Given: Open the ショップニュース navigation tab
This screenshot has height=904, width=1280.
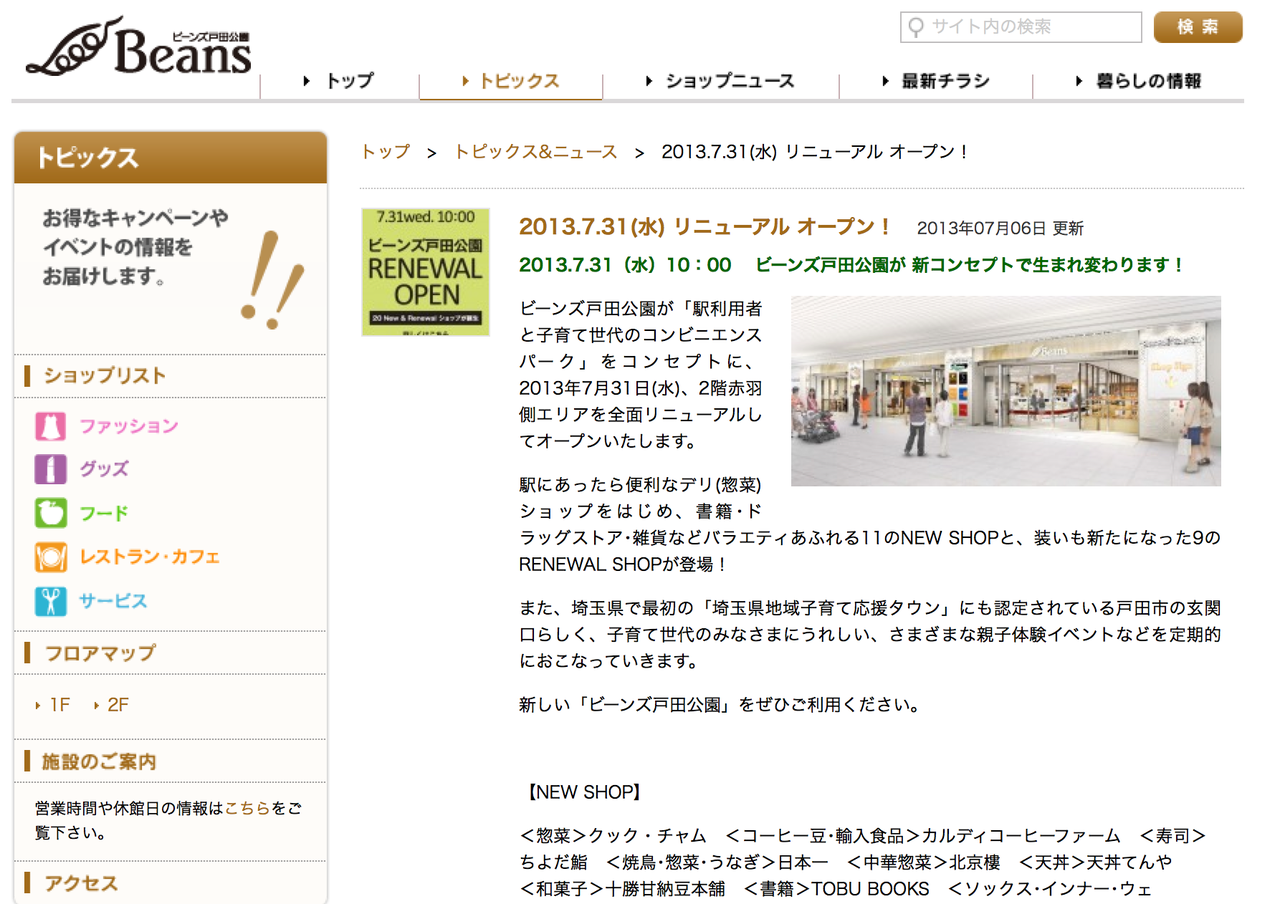Looking at the screenshot, I should [x=720, y=81].
